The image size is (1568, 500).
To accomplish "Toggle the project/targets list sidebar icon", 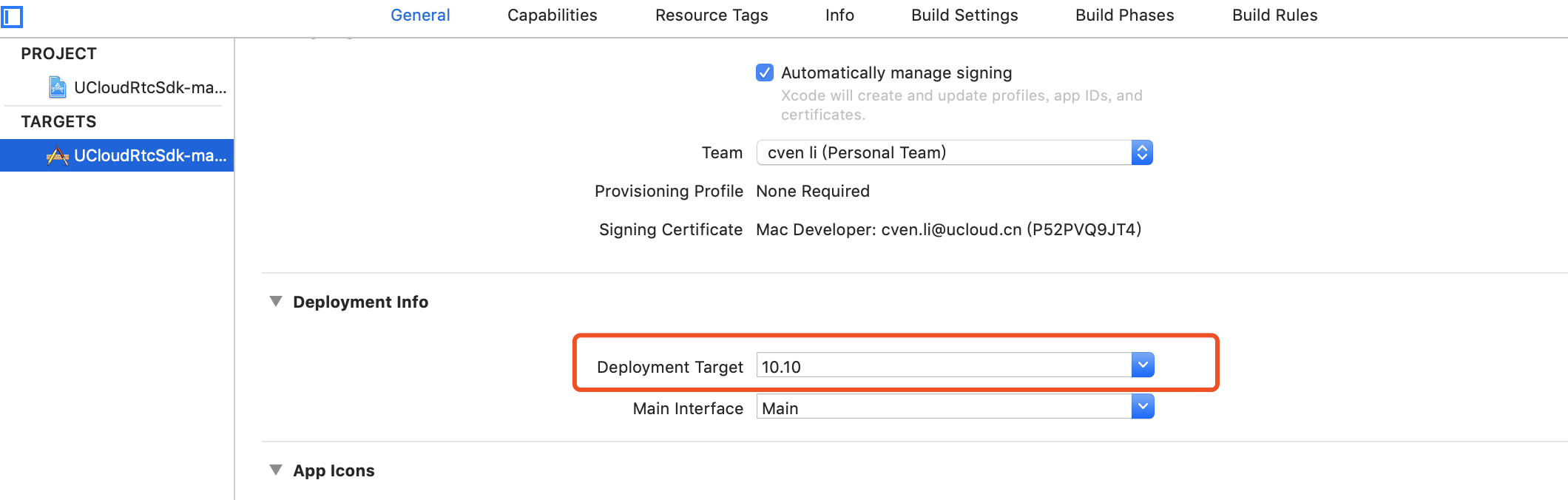I will (13, 16).
